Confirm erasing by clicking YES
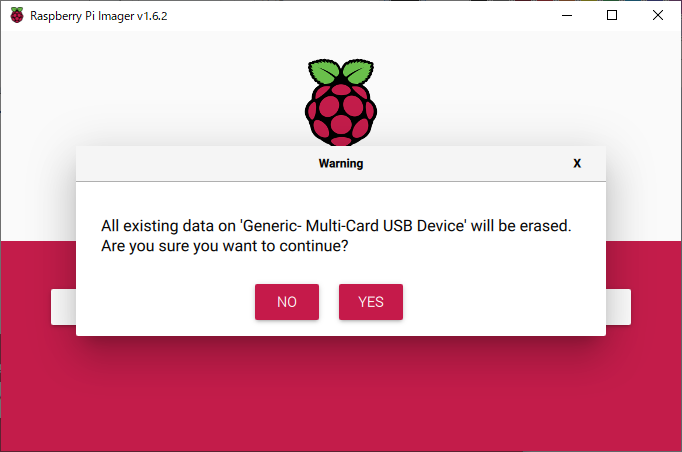This screenshot has height=452, width=682. pyautogui.click(x=371, y=302)
